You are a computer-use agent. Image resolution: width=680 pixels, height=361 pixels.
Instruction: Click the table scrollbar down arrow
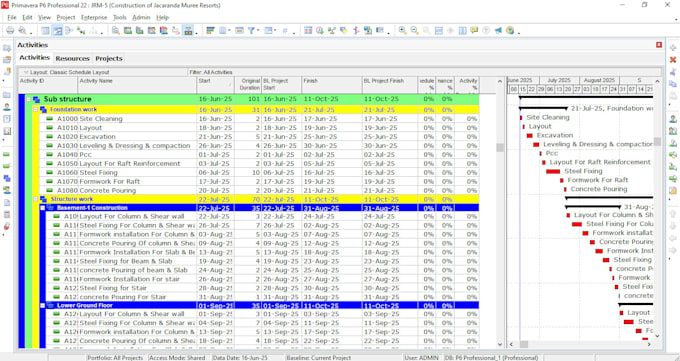pyautogui.click(x=500, y=344)
